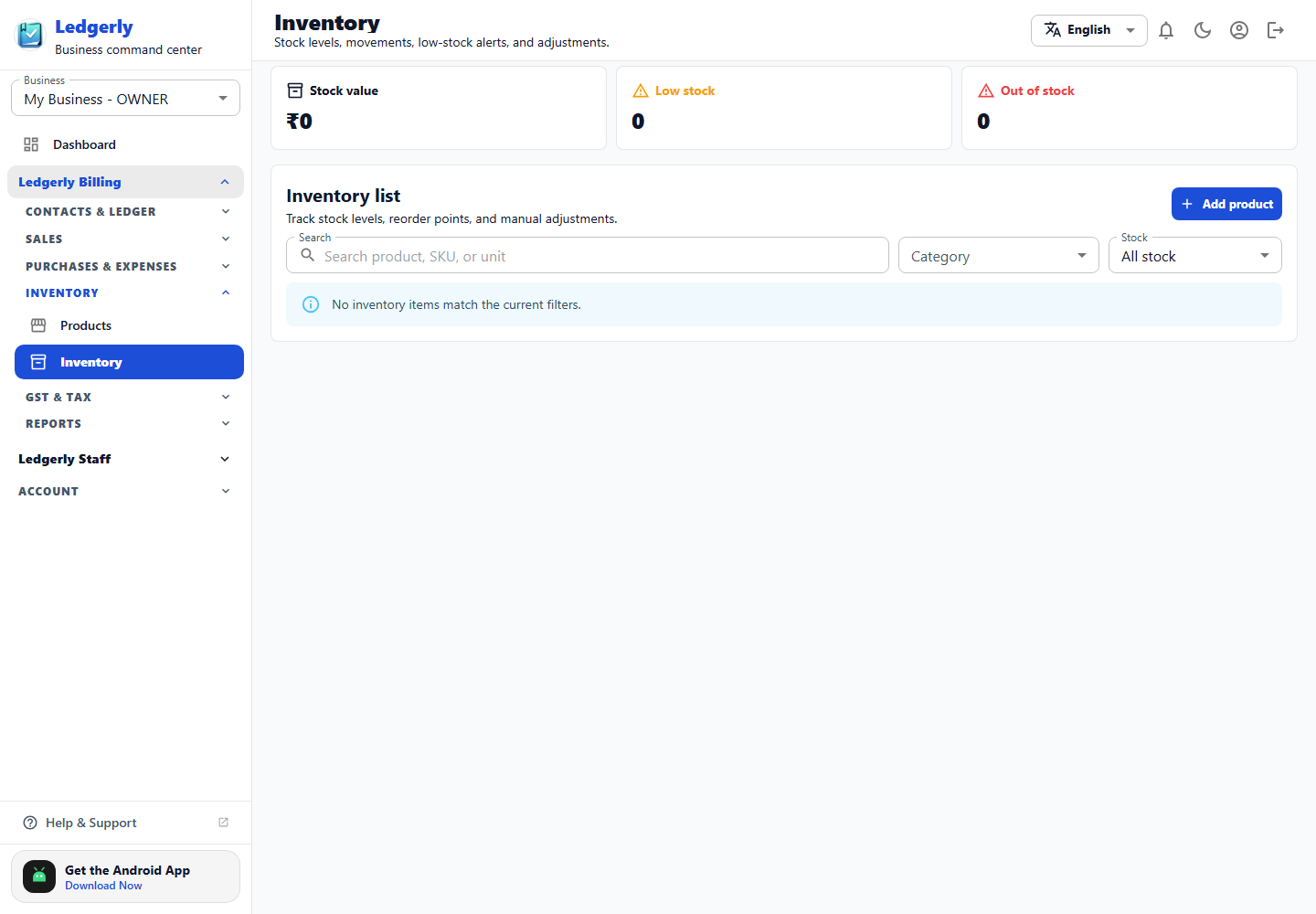The width and height of the screenshot is (1316, 914).
Task: Open the notifications bell
Action: pos(1166,30)
